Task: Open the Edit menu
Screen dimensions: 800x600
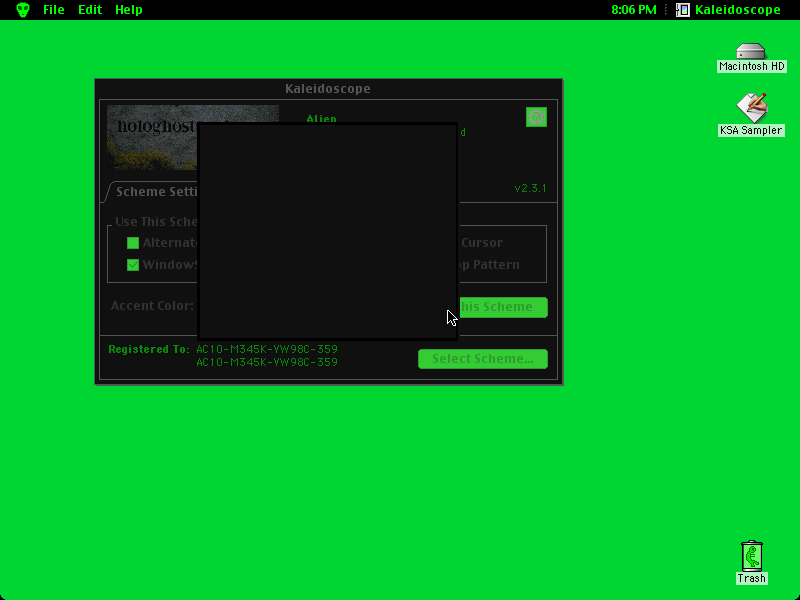Action: [x=90, y=10]
